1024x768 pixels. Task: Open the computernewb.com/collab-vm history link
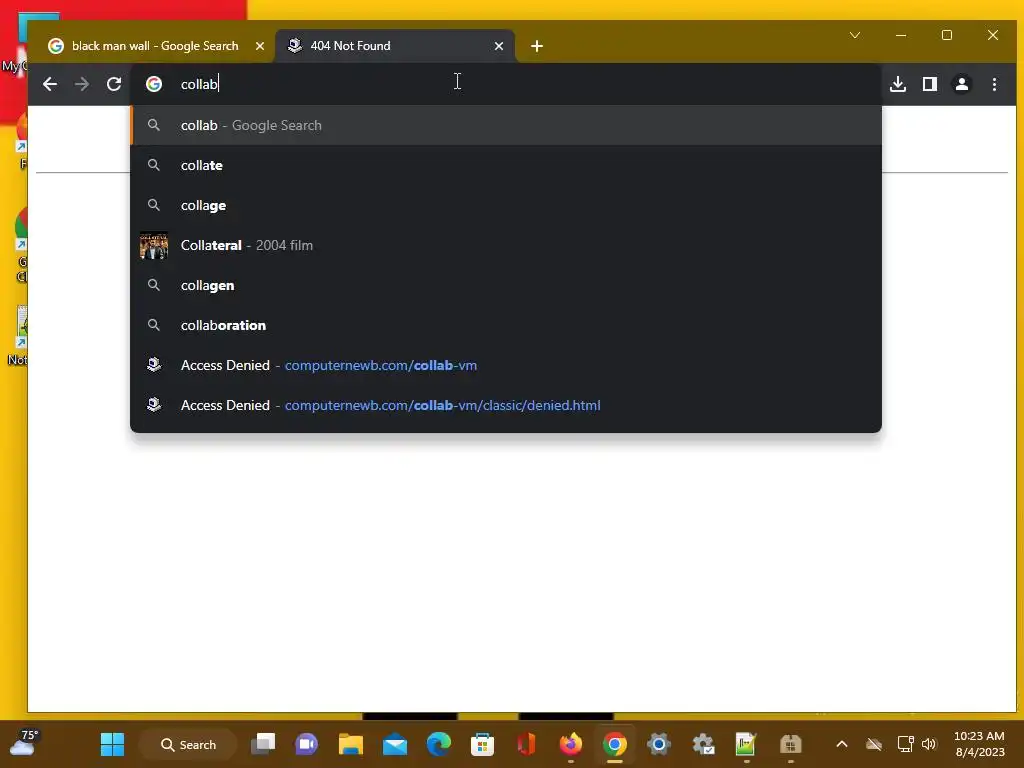(x=506, y=365)
